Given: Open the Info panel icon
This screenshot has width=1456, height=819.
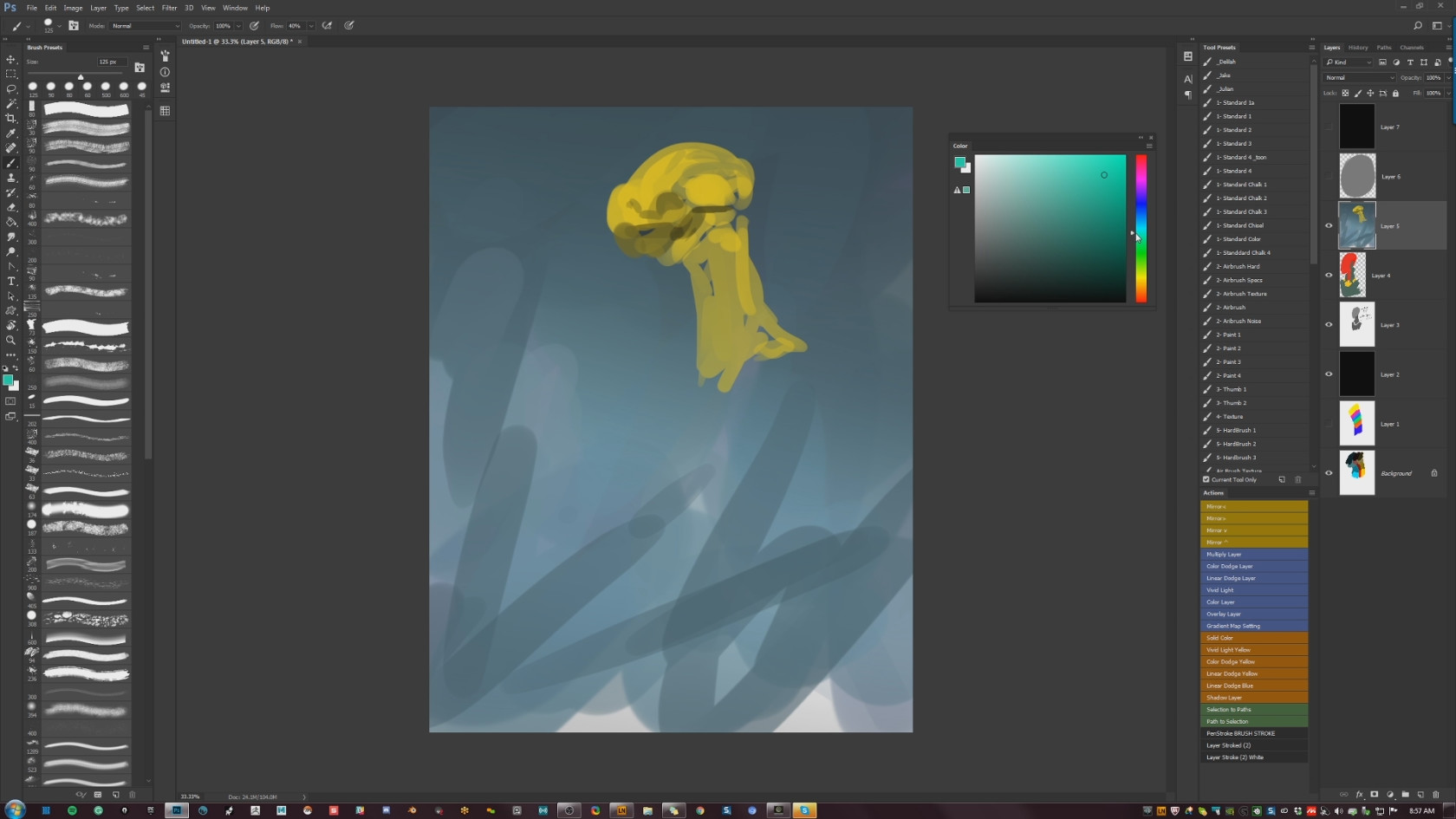Looking at the screenshot, I should 165,72.
